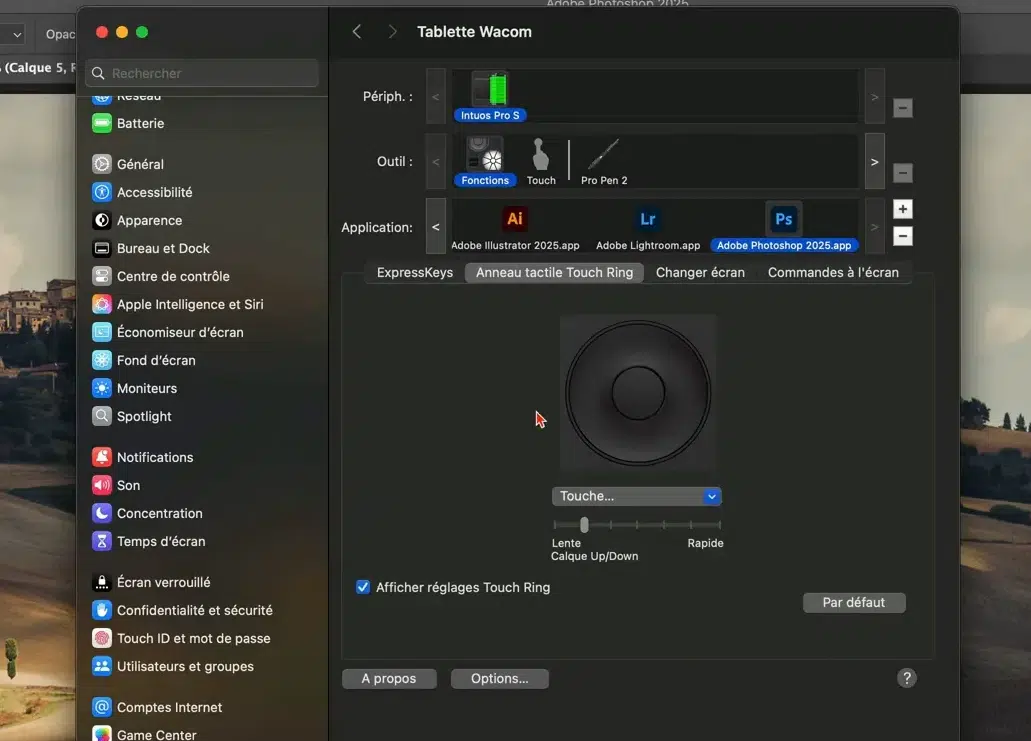
Task: Add an application with plus button
Action: 902,209
